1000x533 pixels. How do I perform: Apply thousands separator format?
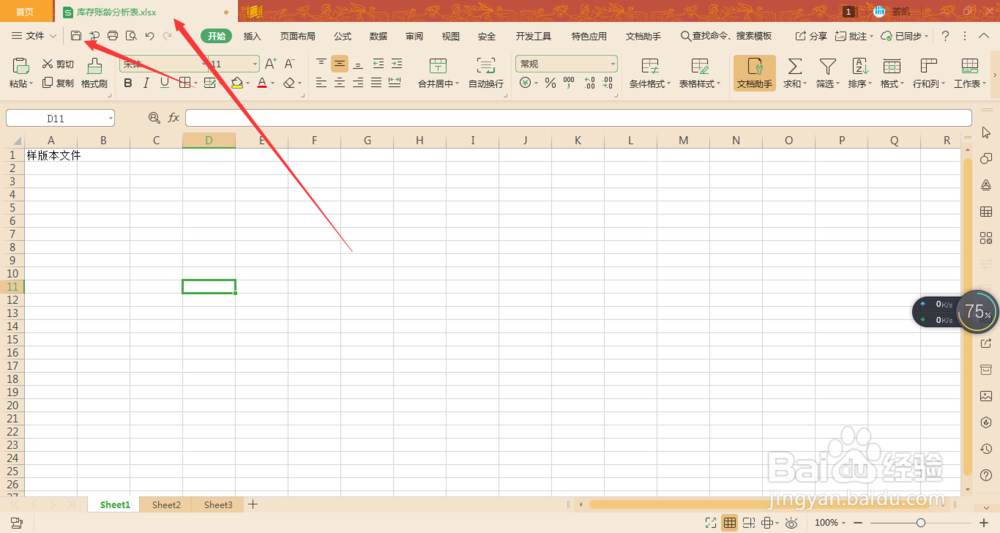[569, 83]
